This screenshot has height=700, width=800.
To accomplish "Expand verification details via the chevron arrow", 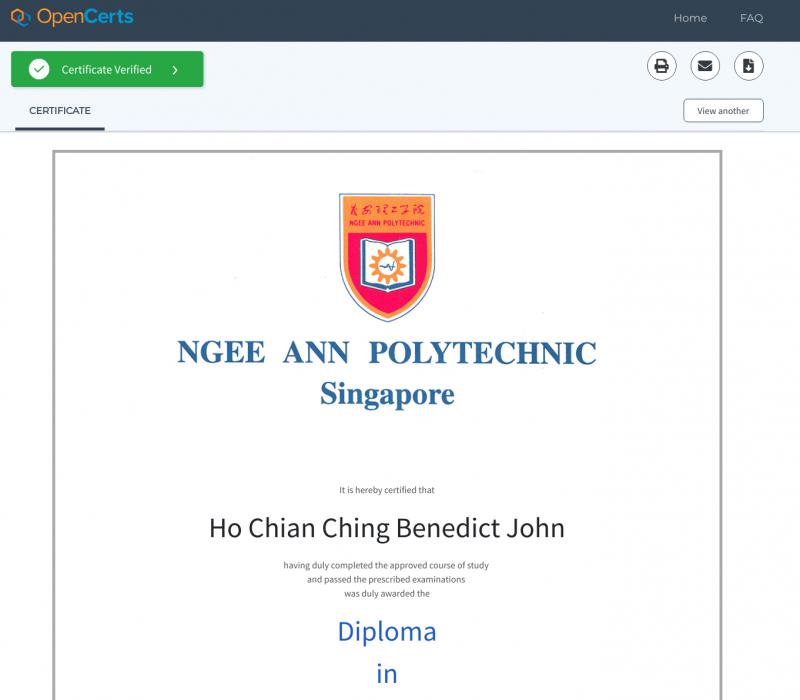I will [175, 70].
